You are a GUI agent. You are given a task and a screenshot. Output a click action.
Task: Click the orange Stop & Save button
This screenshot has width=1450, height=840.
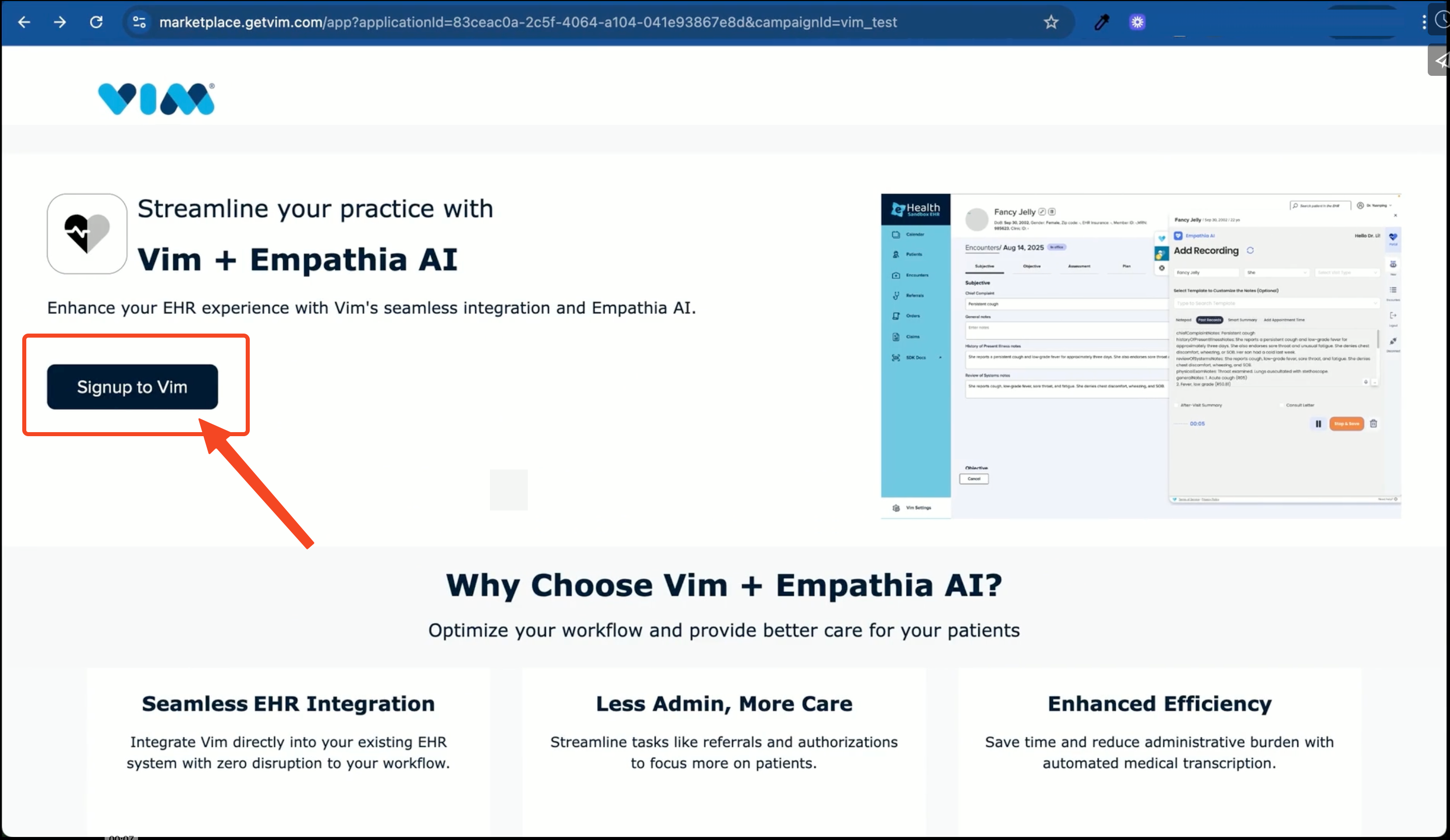pyautogui.click(x=1346, y=424)
